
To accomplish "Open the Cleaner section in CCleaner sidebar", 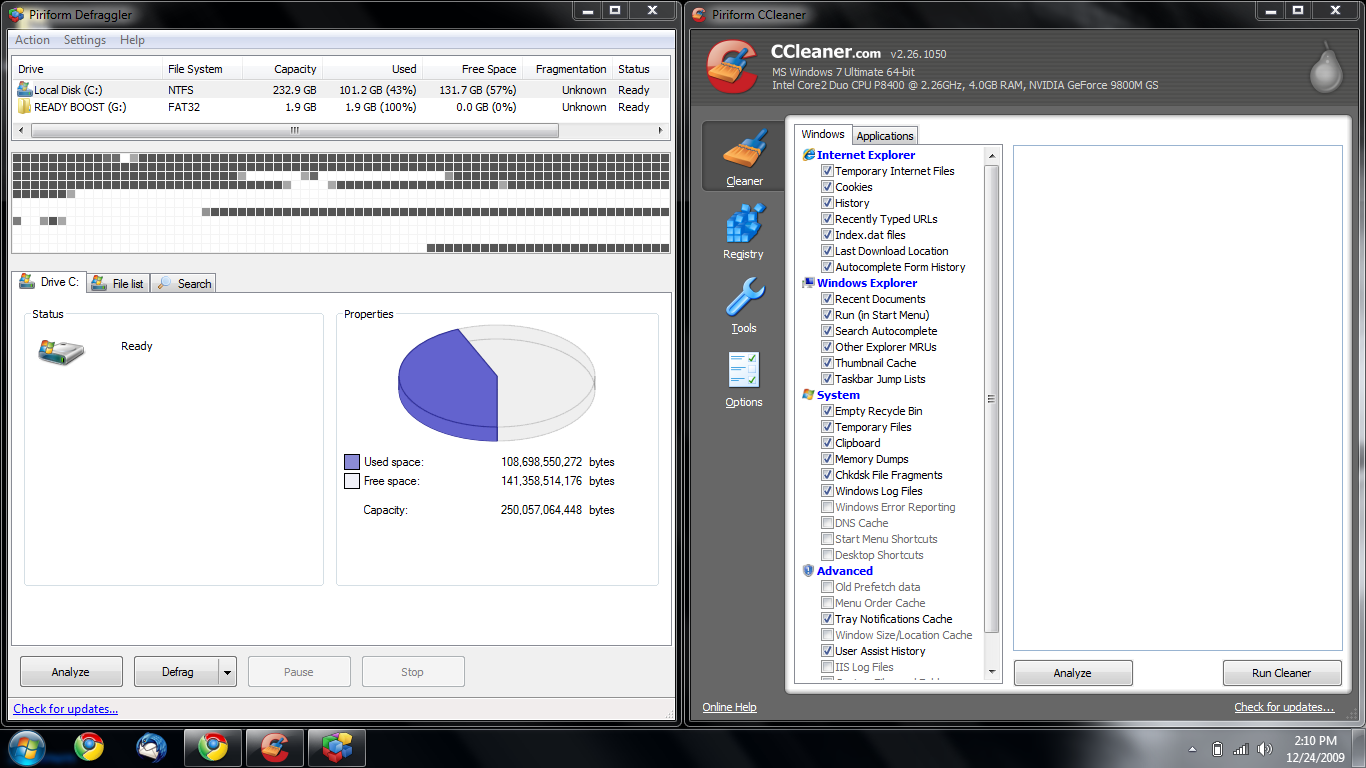I will tap(744, 156).
